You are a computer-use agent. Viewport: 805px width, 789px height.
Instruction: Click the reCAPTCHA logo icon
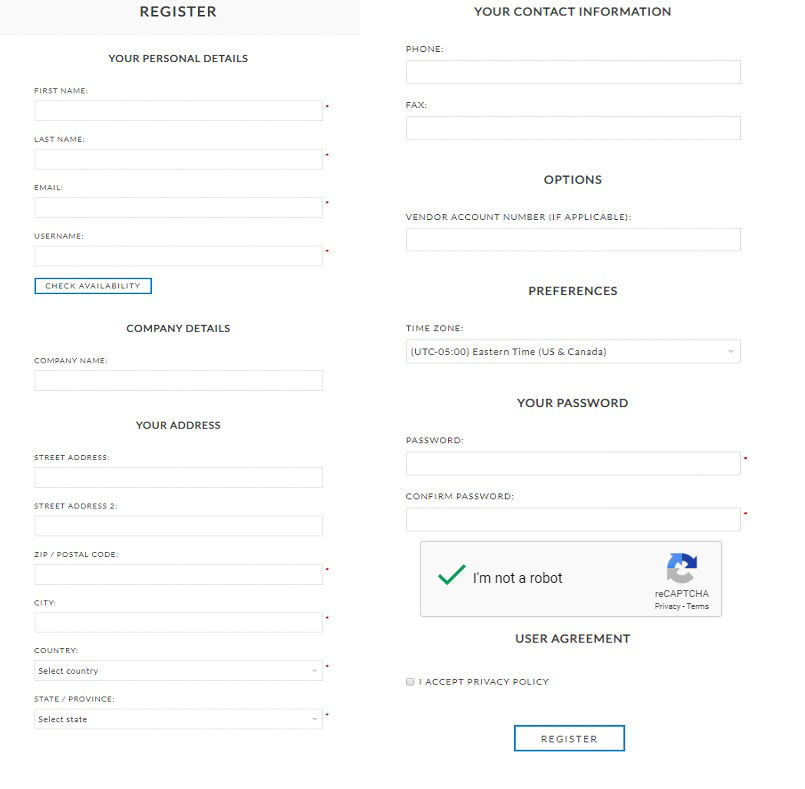[681, 568]
